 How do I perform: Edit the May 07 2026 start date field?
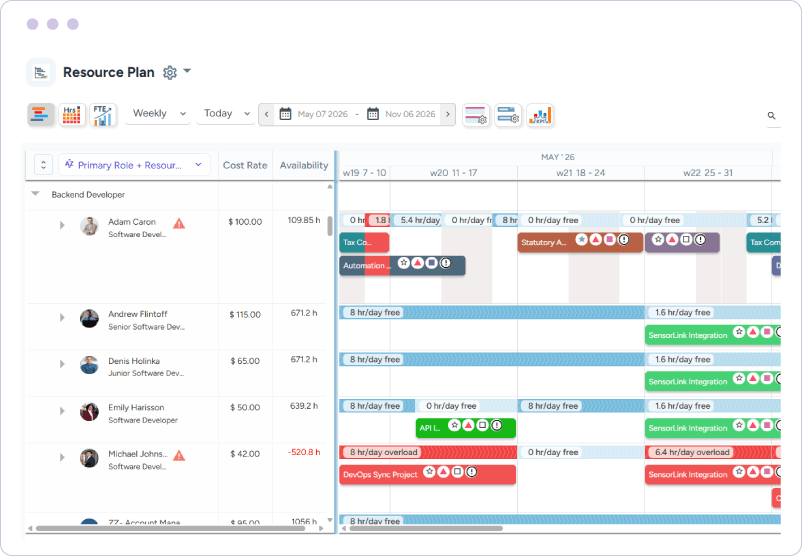tap(323, 114)
